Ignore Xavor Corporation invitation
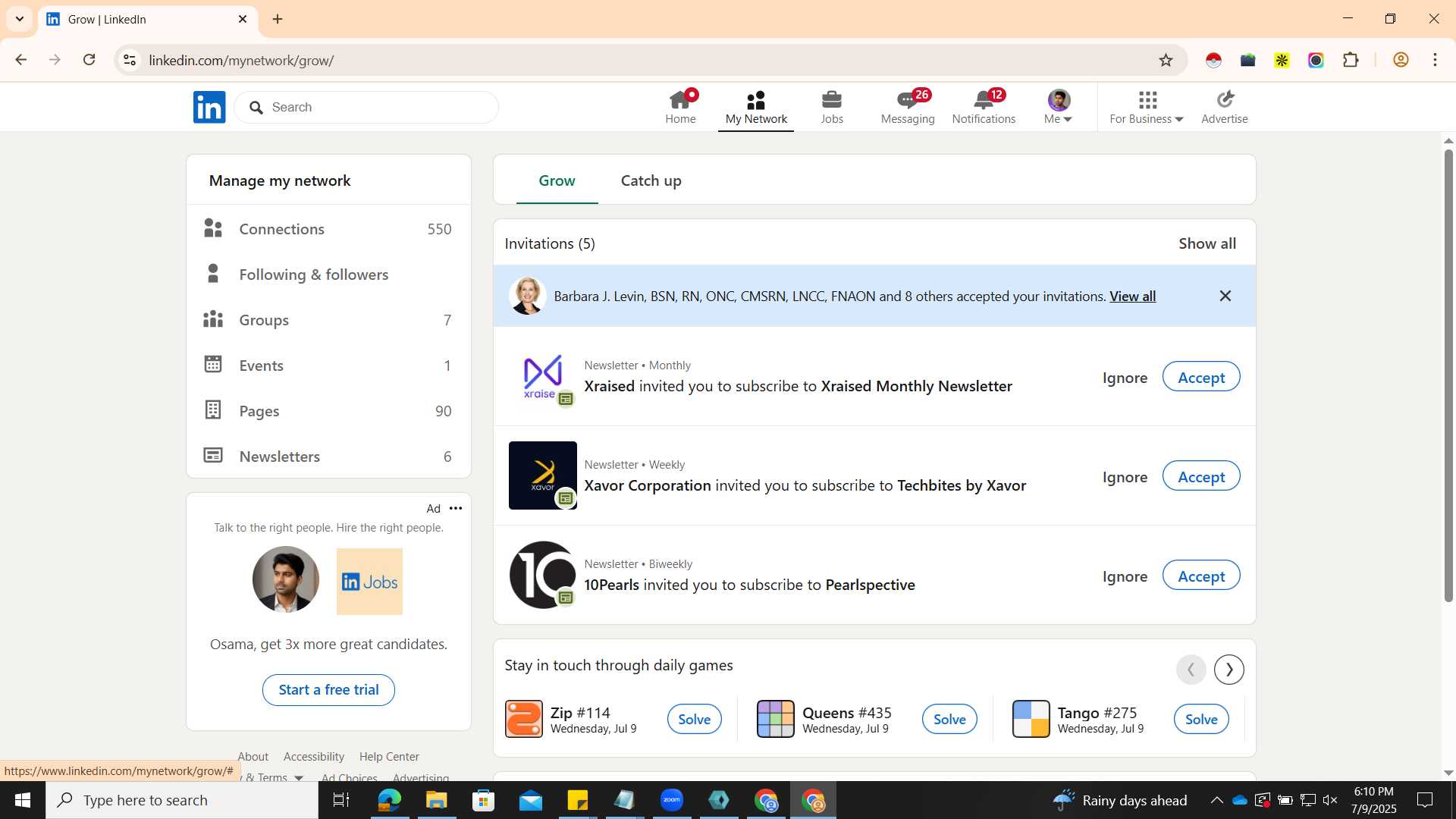Screen dimensions: 1456x819 (x=1125, y=477)
